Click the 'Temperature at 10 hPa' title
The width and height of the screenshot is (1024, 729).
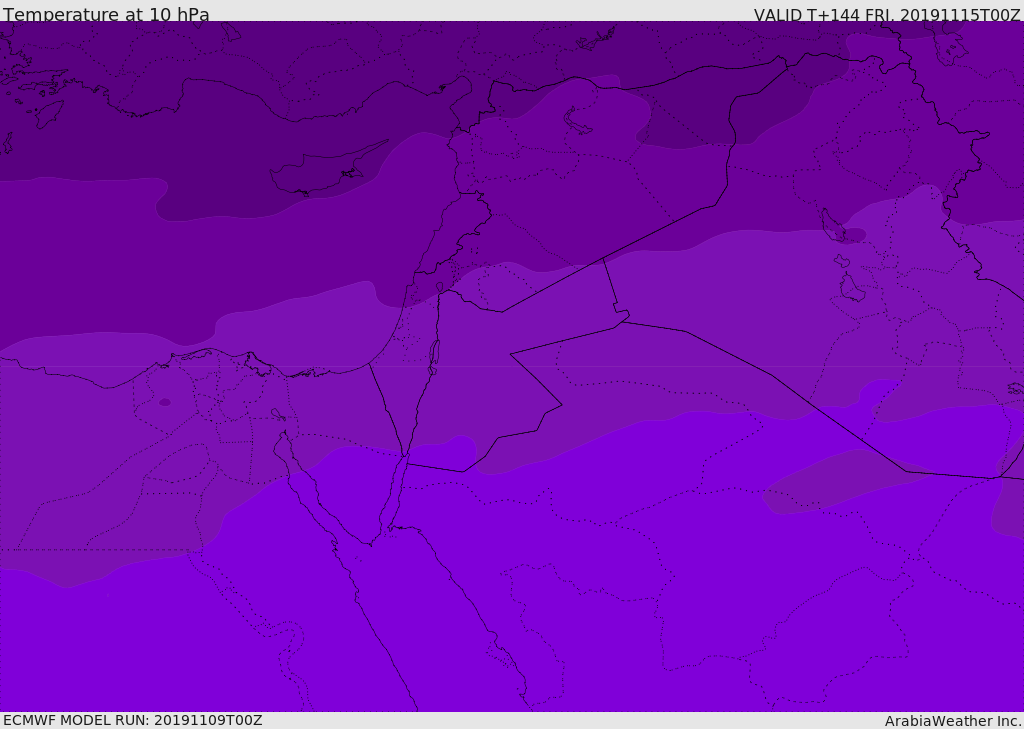[106, 14]
